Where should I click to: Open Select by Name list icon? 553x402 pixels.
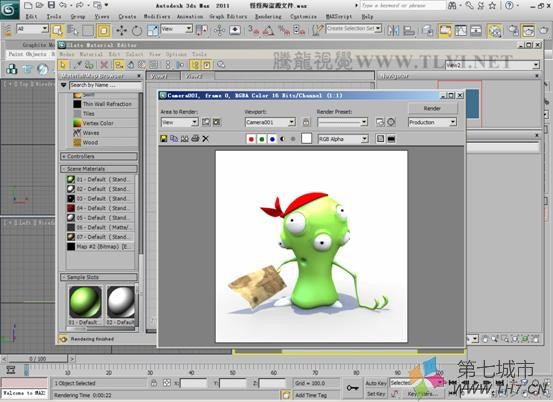pyautogui.click(x=73, y=30)
